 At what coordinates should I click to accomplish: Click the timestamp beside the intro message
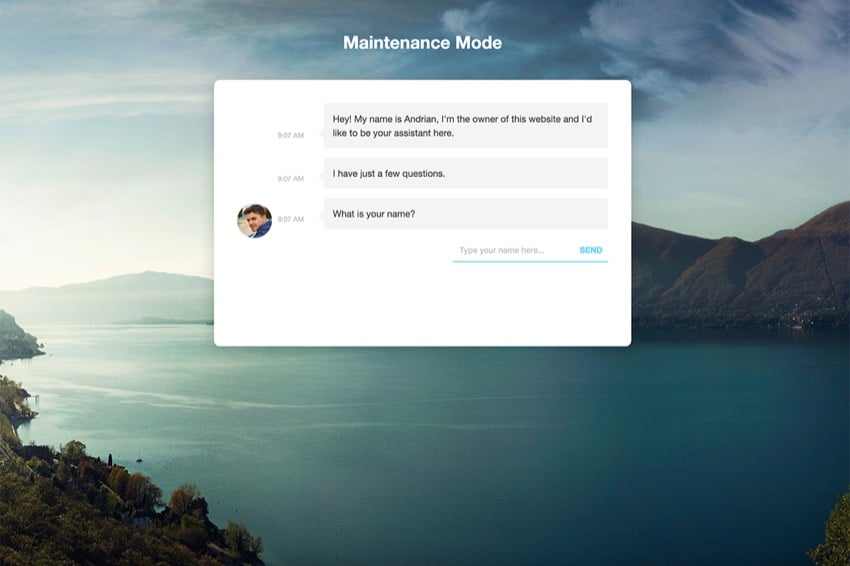(x=290, y=135)
